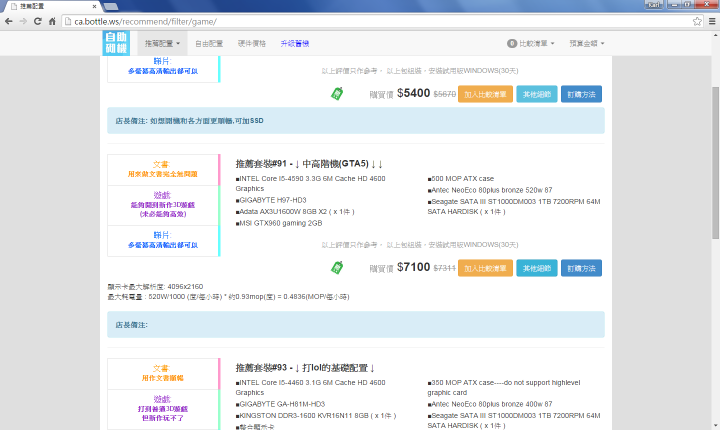The width and height of the screenshot is (720, 430).
Task: Click 訂購方法 for the $7100 set
Action: [x=581, y=268]
